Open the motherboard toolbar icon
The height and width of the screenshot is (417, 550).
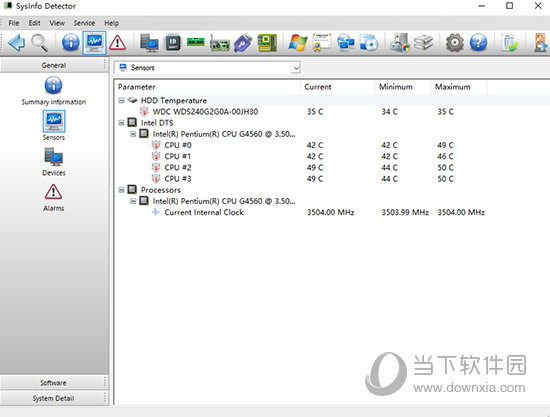coord(267,43)
